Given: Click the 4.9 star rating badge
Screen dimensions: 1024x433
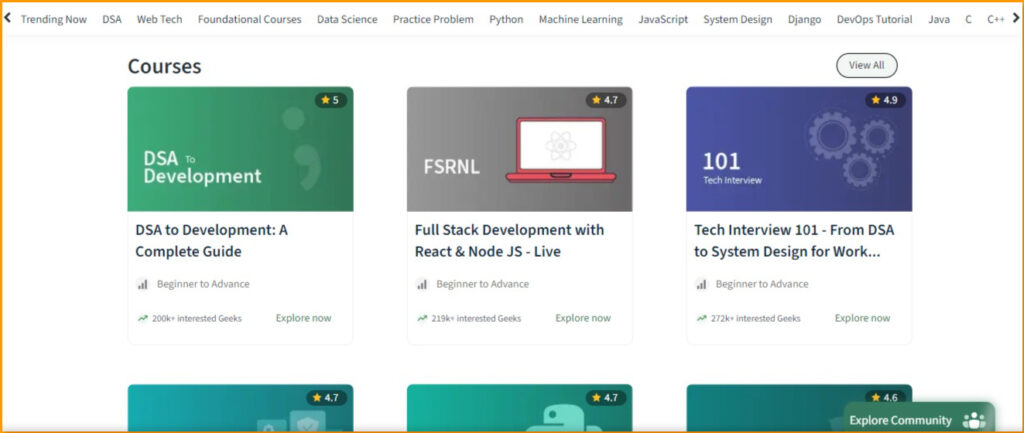Looking at the screenshot, I should (x=884, y=100).
